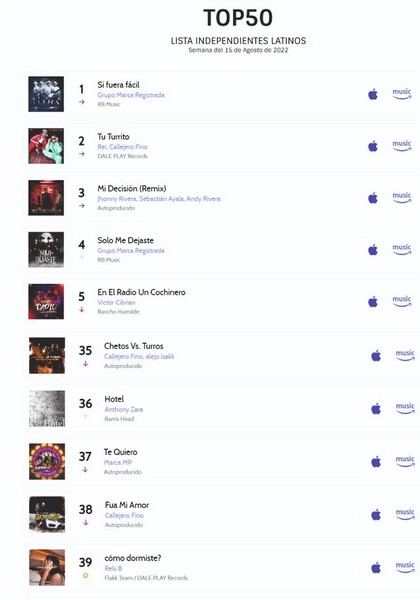Open the Tu Turrito cover thumbnail
420x600 pixels.
pos(46,146)
